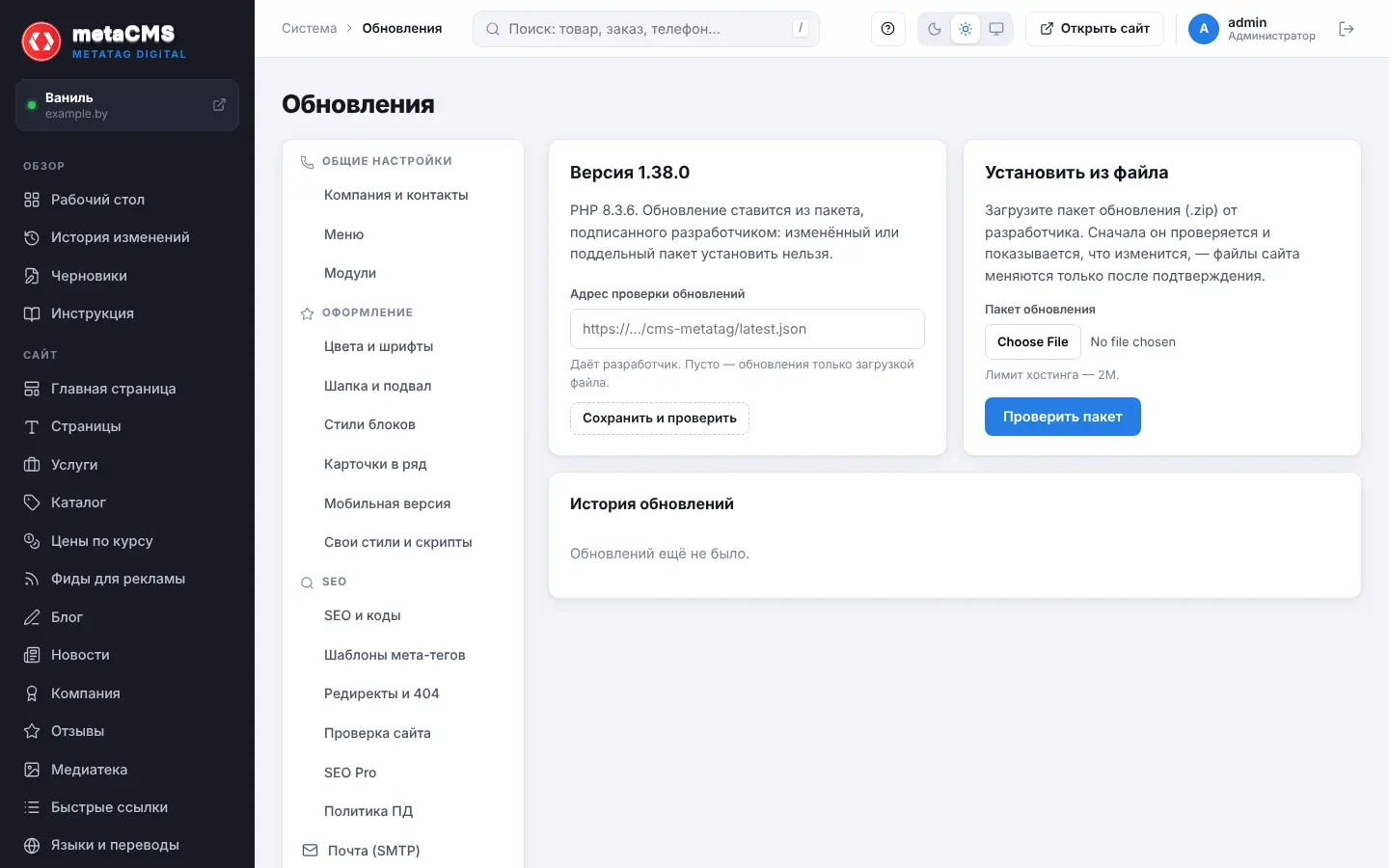Click the История изменений clock icon

pyautogui.click(x=32, y=237)
